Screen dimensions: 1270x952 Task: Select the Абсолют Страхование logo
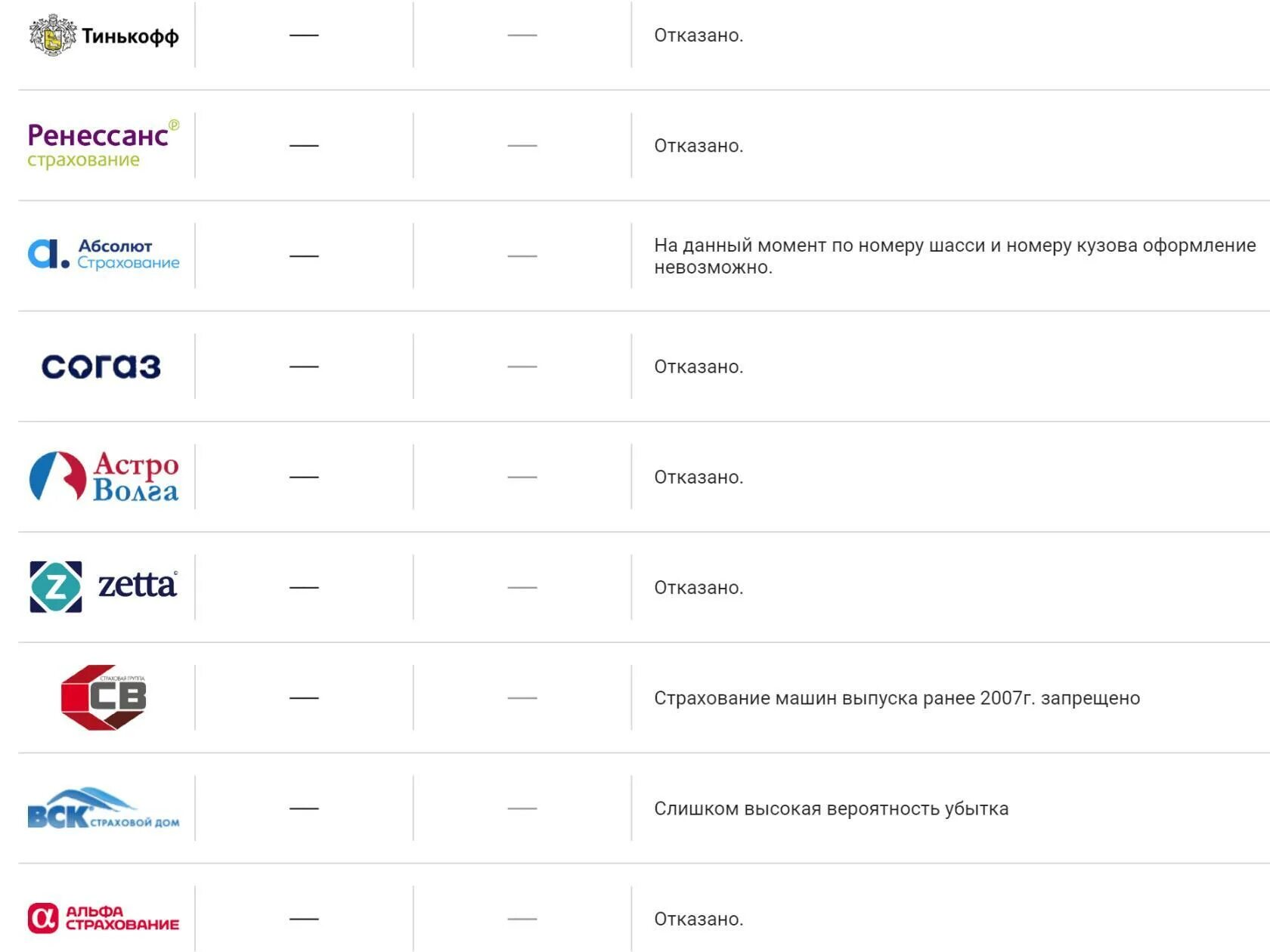pos(104,255)
